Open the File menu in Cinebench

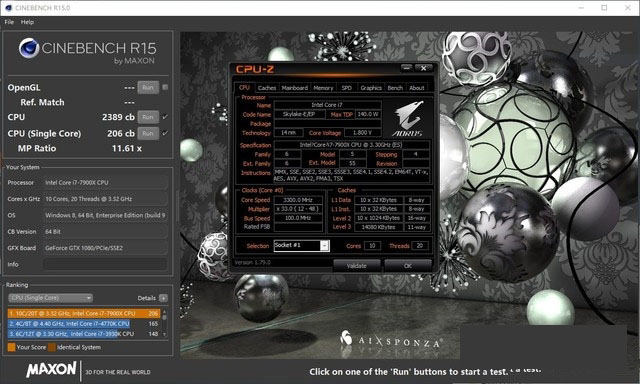coord(9,22)
